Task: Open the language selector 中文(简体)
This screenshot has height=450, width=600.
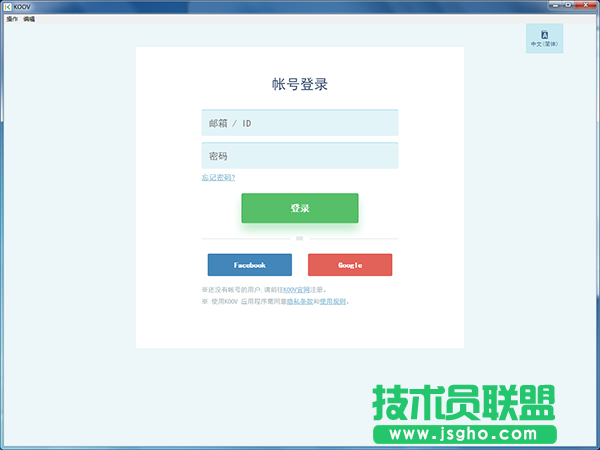Action: click(x=544, y=38)
